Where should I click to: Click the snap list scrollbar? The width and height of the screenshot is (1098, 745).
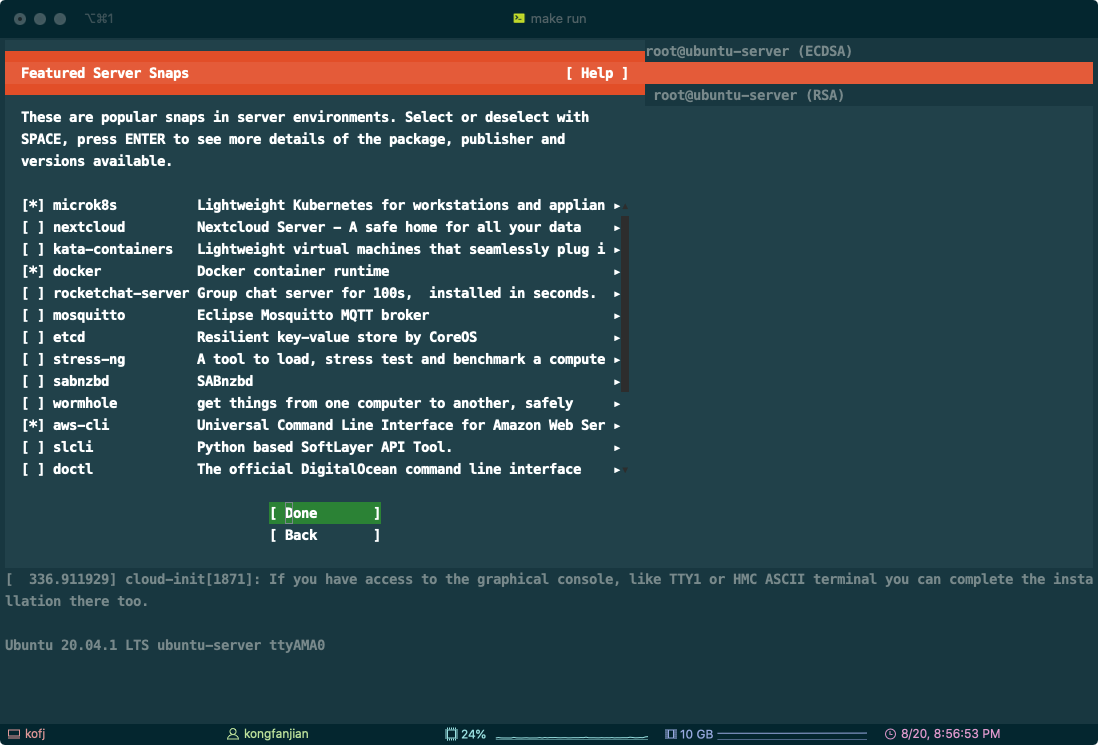626,300
